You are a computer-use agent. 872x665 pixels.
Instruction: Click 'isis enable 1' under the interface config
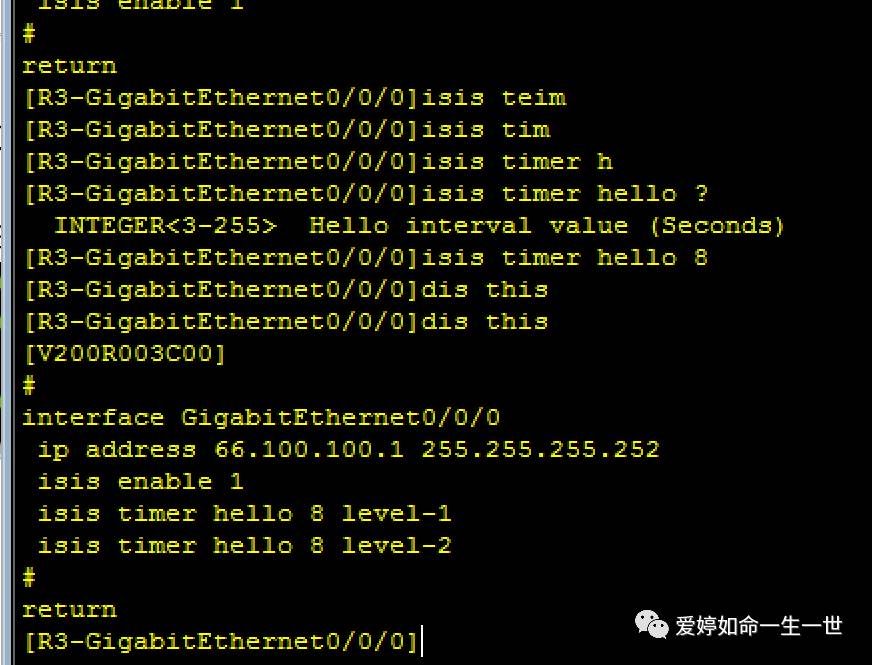140,482
